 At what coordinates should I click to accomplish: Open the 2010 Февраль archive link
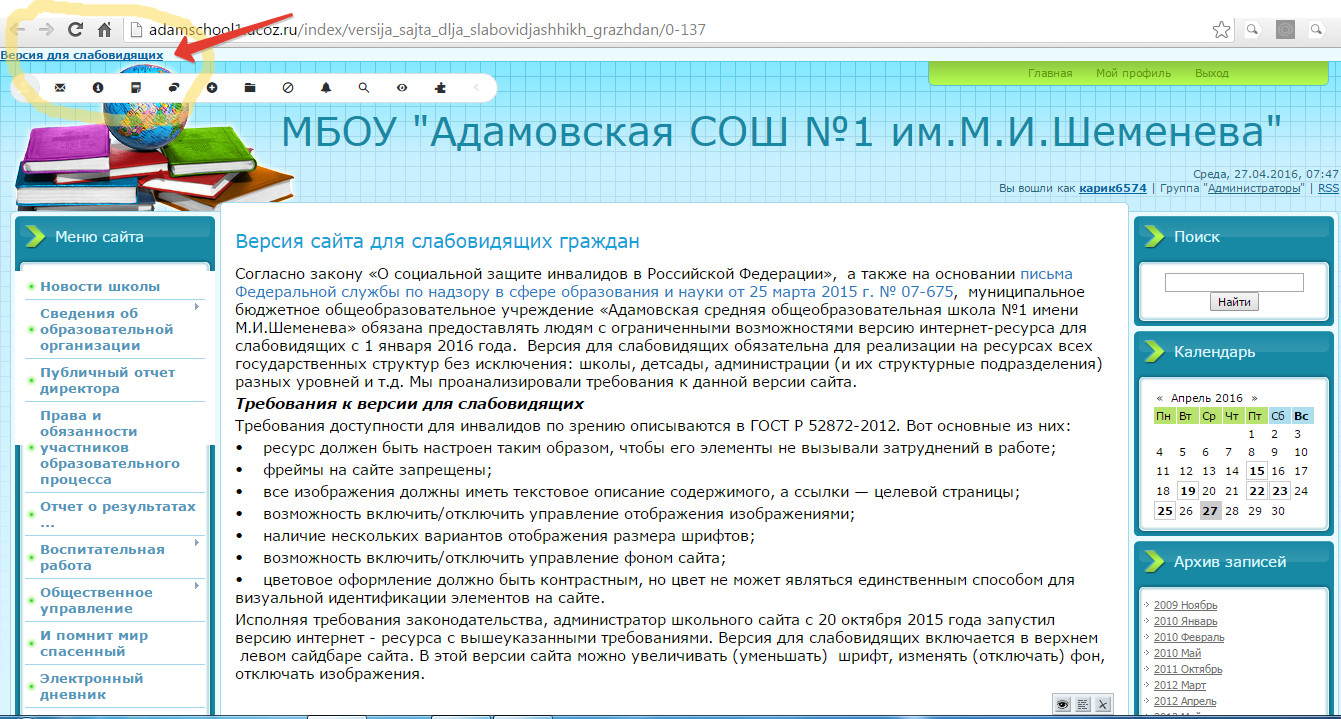point(1189,637)
